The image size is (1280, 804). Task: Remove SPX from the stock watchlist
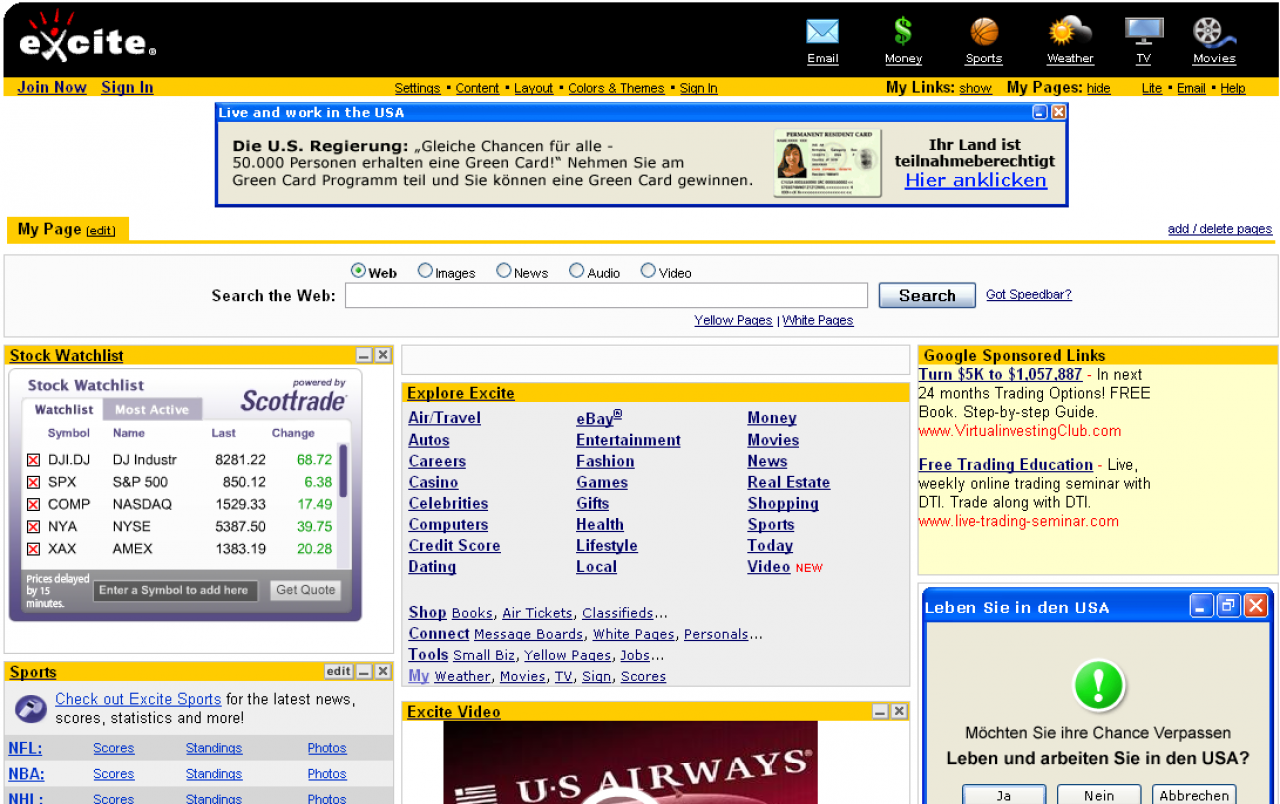(x=33, y=482)
